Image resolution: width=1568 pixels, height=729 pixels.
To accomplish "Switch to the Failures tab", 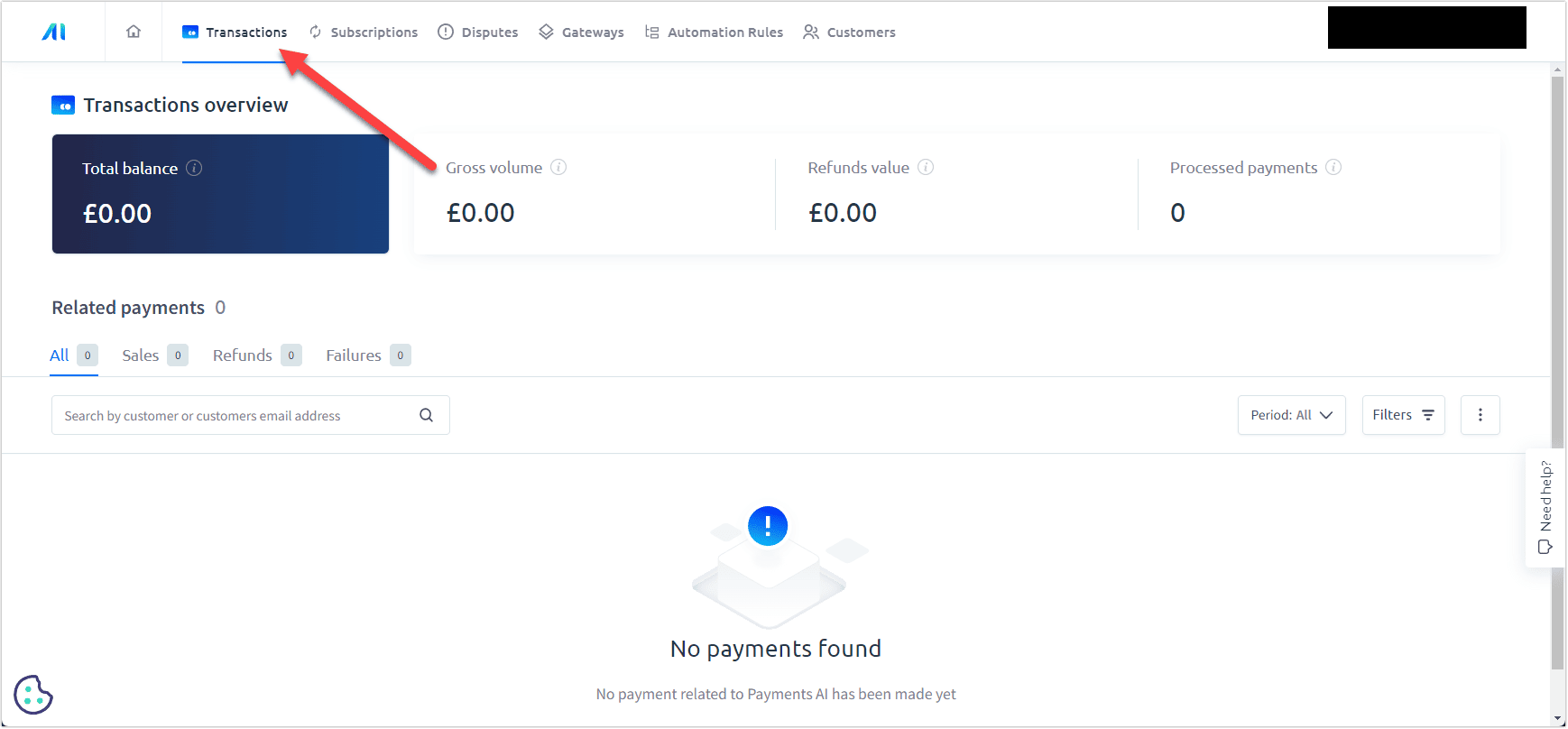I will [353, 355].
